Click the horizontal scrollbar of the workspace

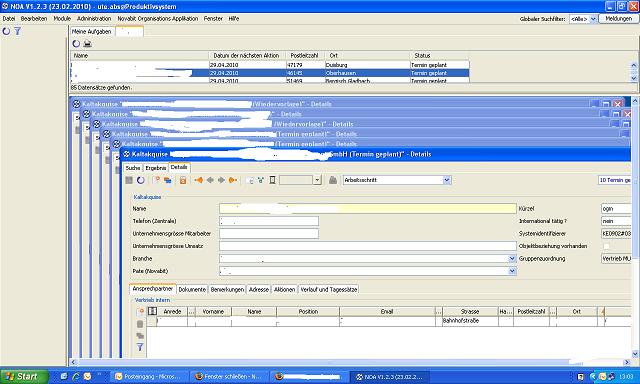tap(350, 362)
